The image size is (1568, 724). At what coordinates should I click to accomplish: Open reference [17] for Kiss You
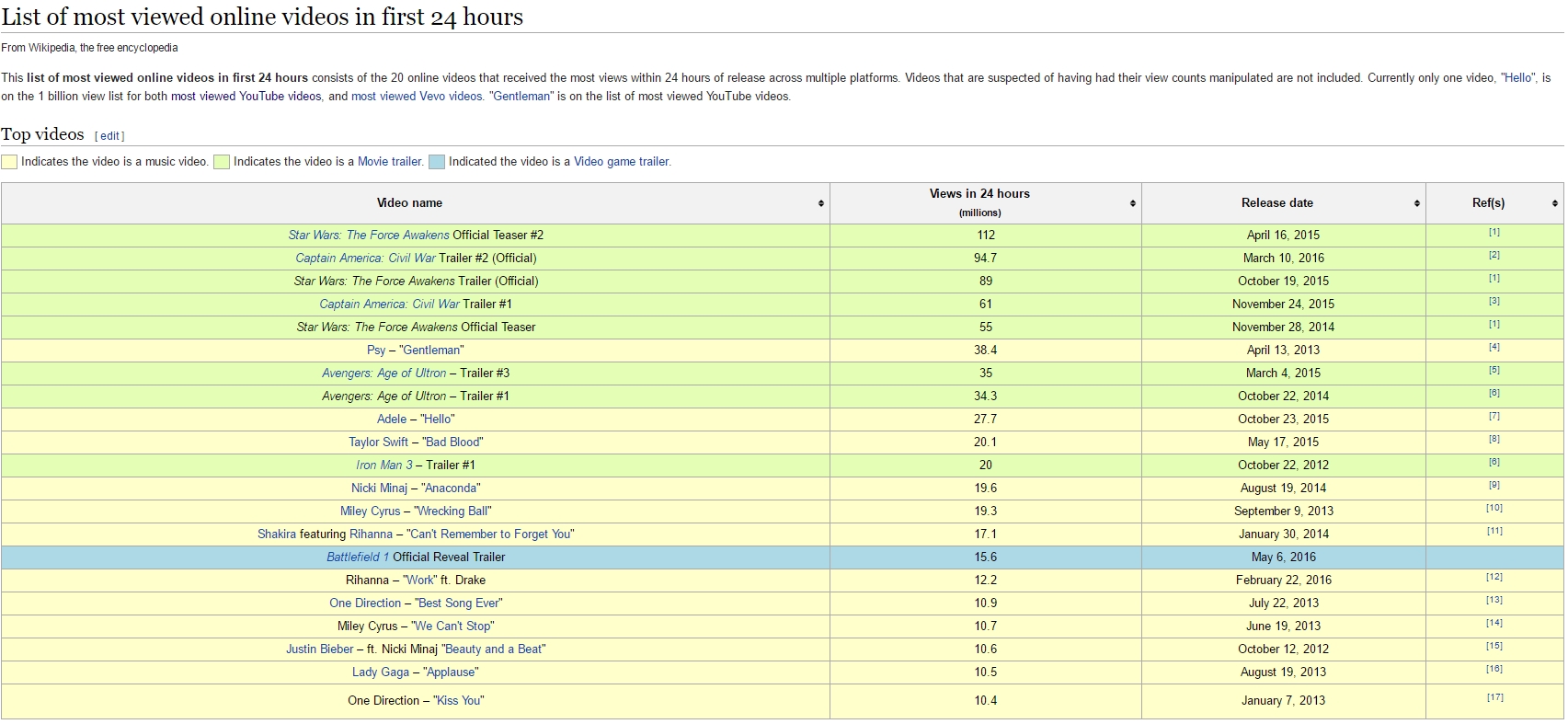(1494, 698)
